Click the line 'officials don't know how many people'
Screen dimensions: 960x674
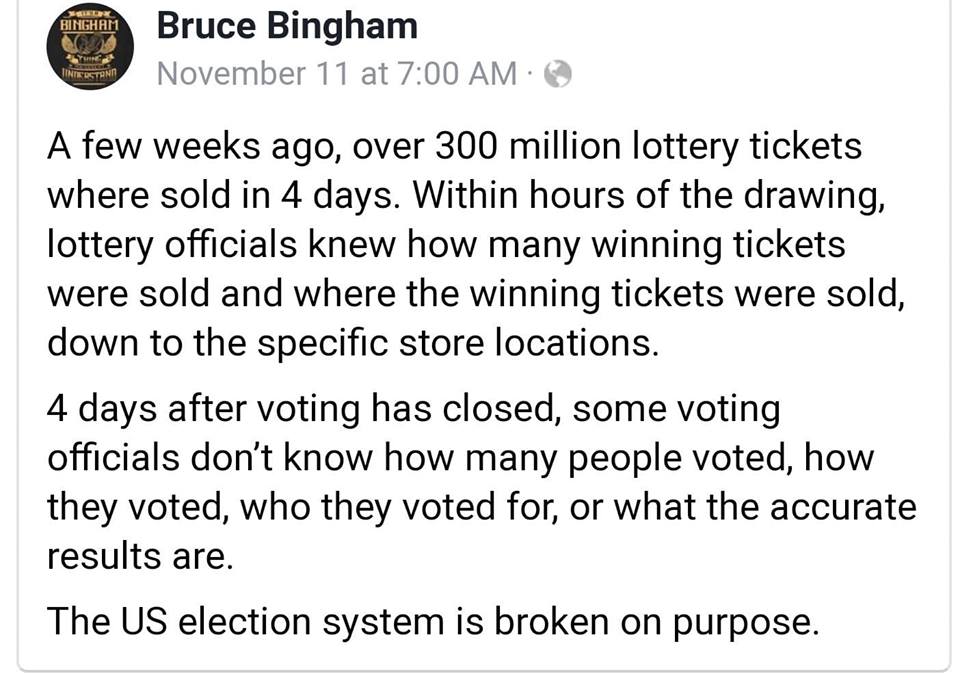(460, 459)
